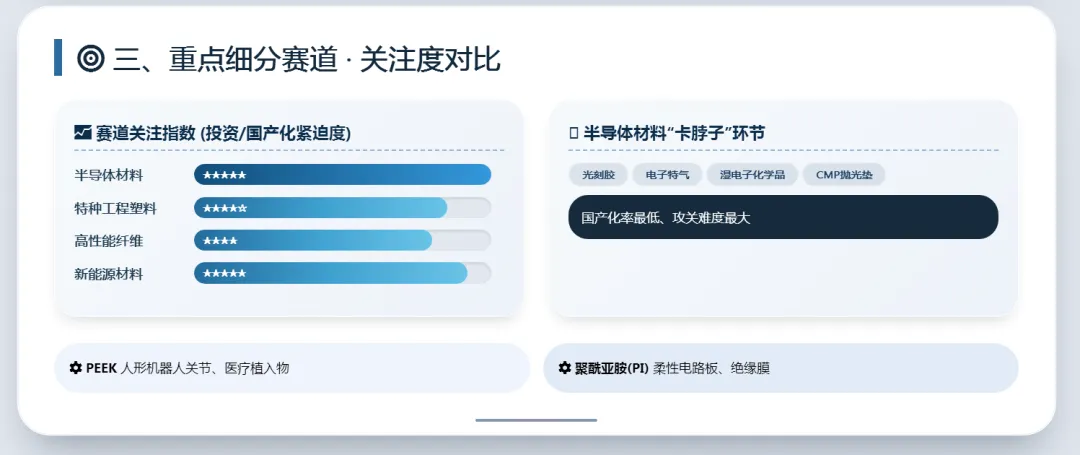Viewport: 1080px width, 455px height.
Task: Click the chart icon beside 赛道关注指数
Action: click(83, 132)
